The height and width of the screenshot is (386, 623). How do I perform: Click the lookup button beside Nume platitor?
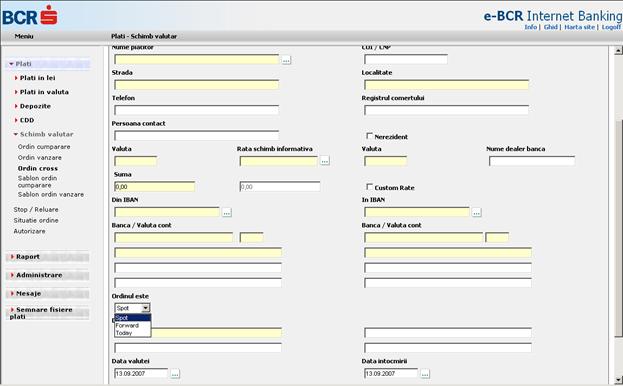click(286, 60)
